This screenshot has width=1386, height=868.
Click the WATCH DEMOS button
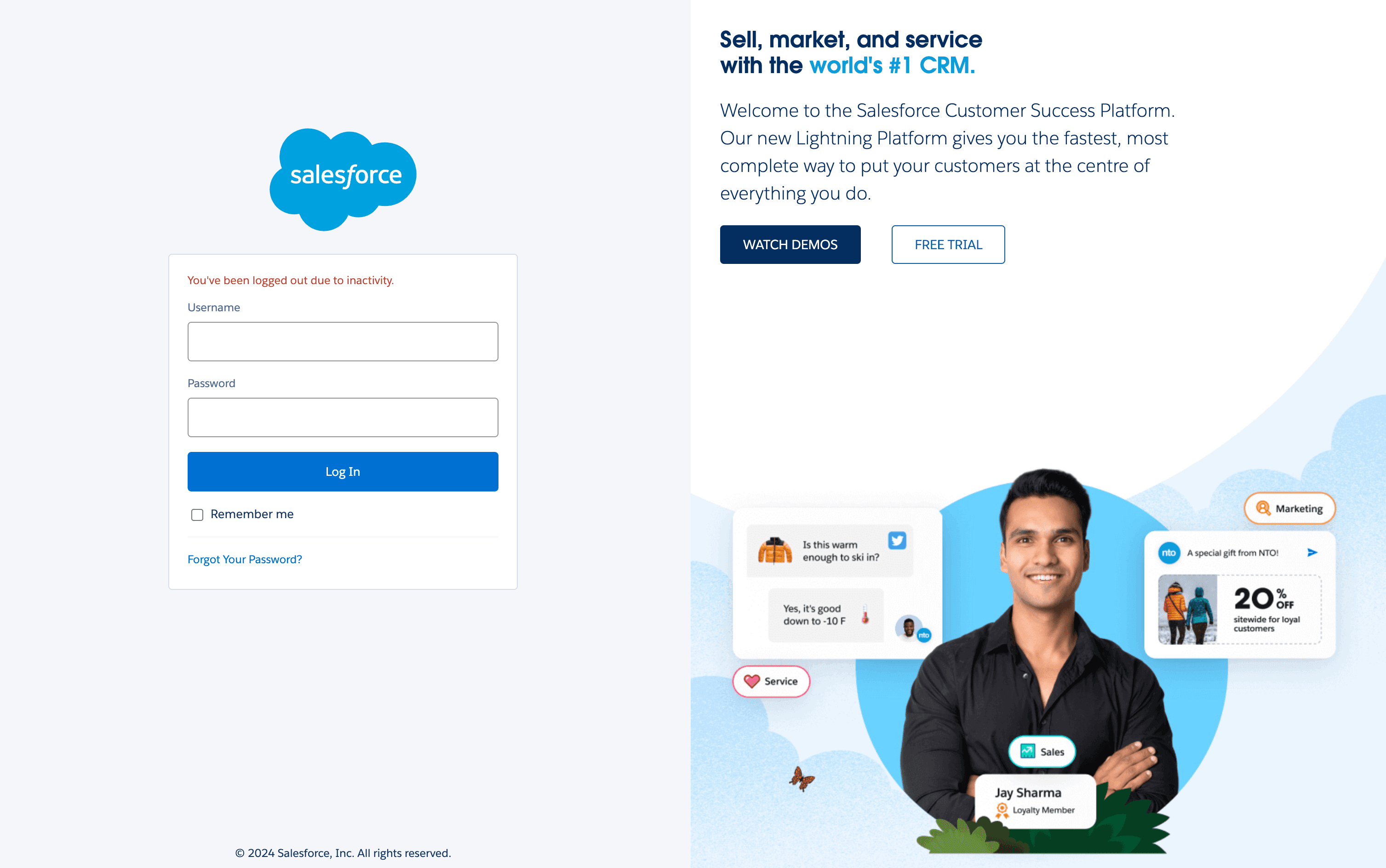[x=790, y=245]
